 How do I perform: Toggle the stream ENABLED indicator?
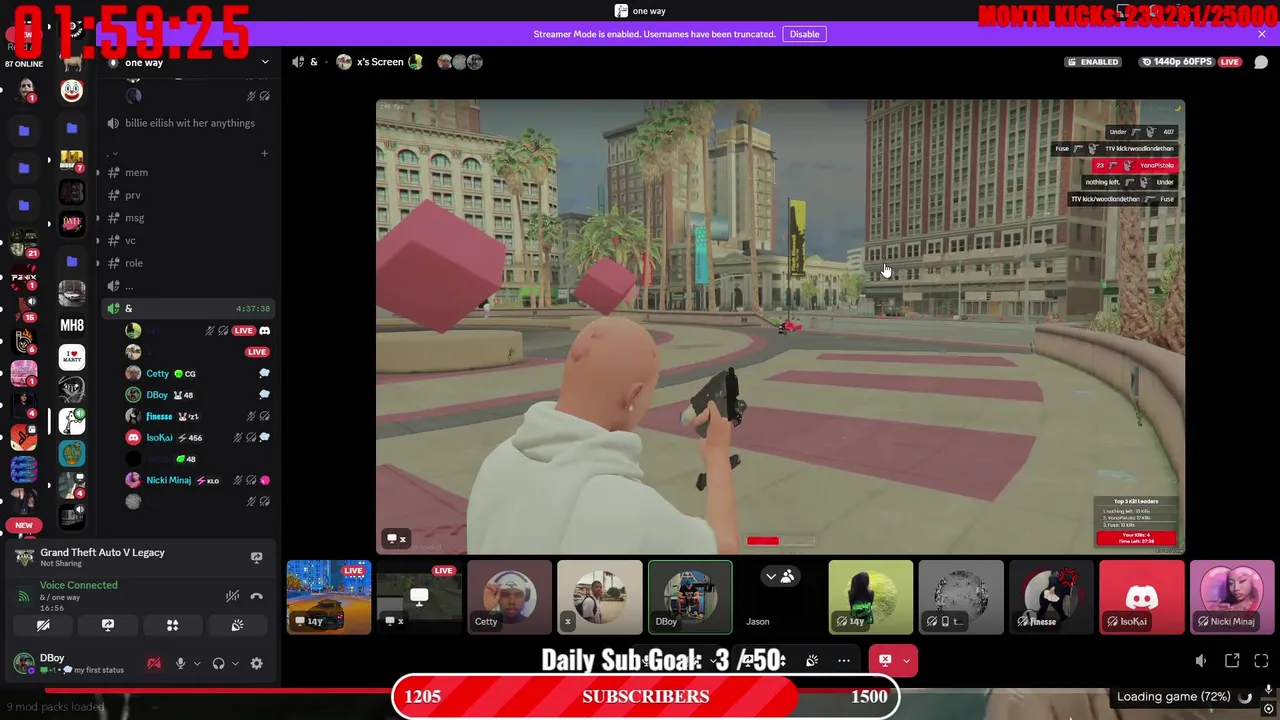(x=1093, y=62)
